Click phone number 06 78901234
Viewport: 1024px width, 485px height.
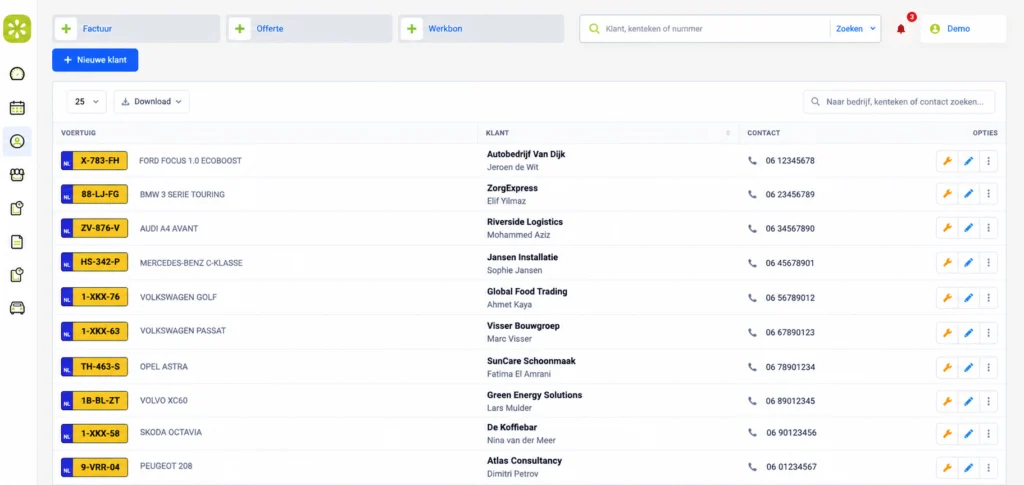790,367
